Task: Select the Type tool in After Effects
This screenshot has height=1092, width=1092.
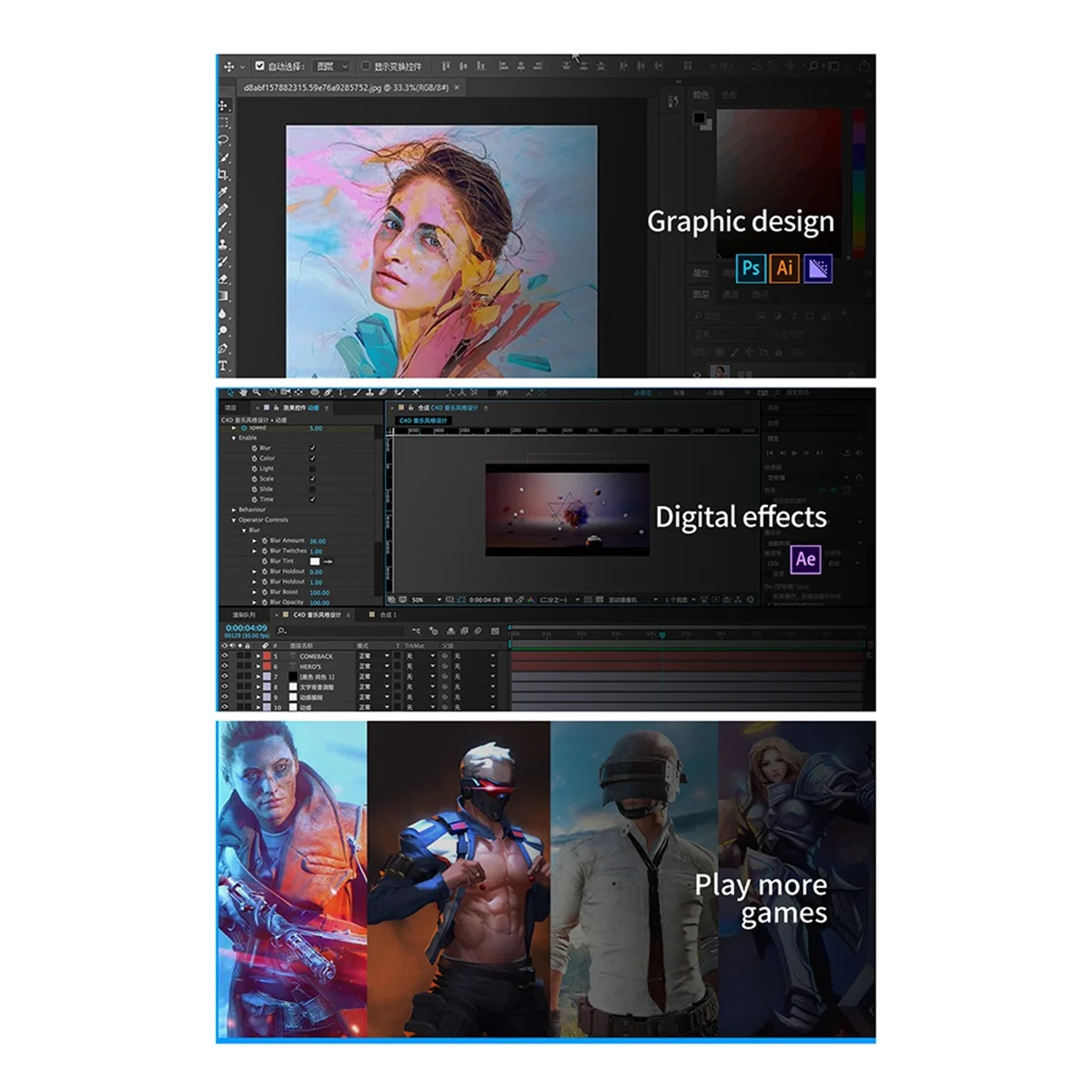Action: click(x=340, y=392)
